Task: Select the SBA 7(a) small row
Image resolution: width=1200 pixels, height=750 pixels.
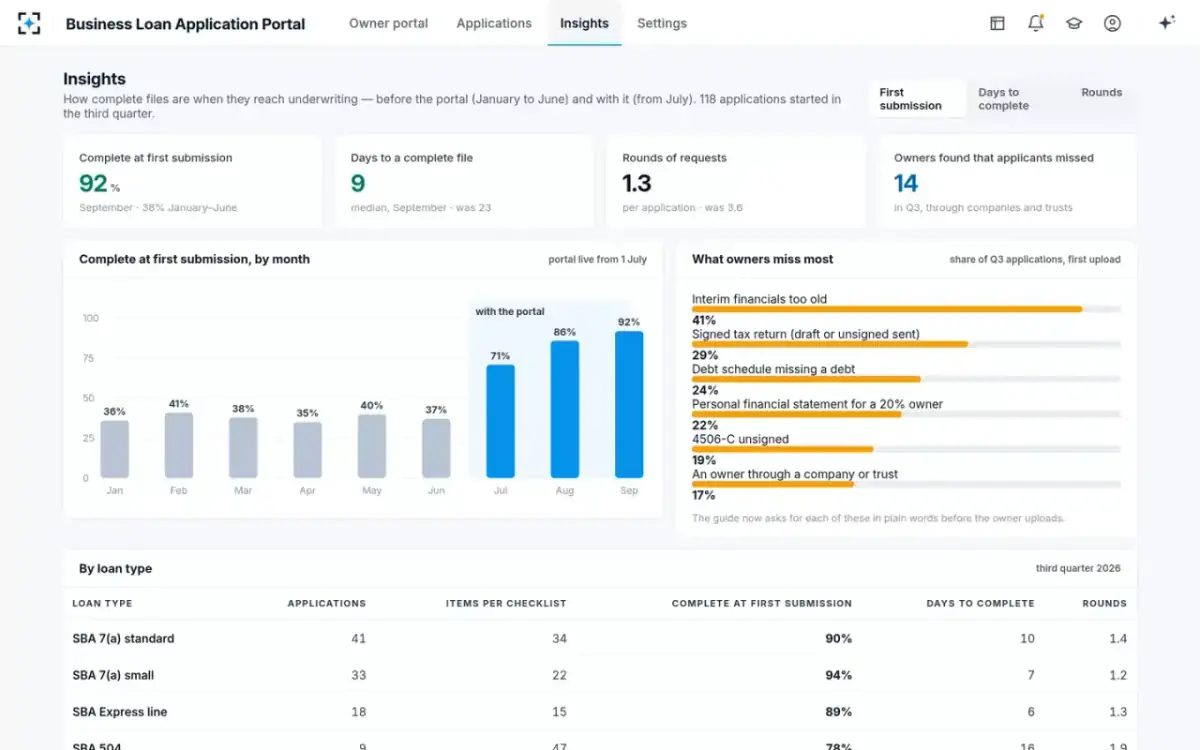Action: [x=600, y=675]
